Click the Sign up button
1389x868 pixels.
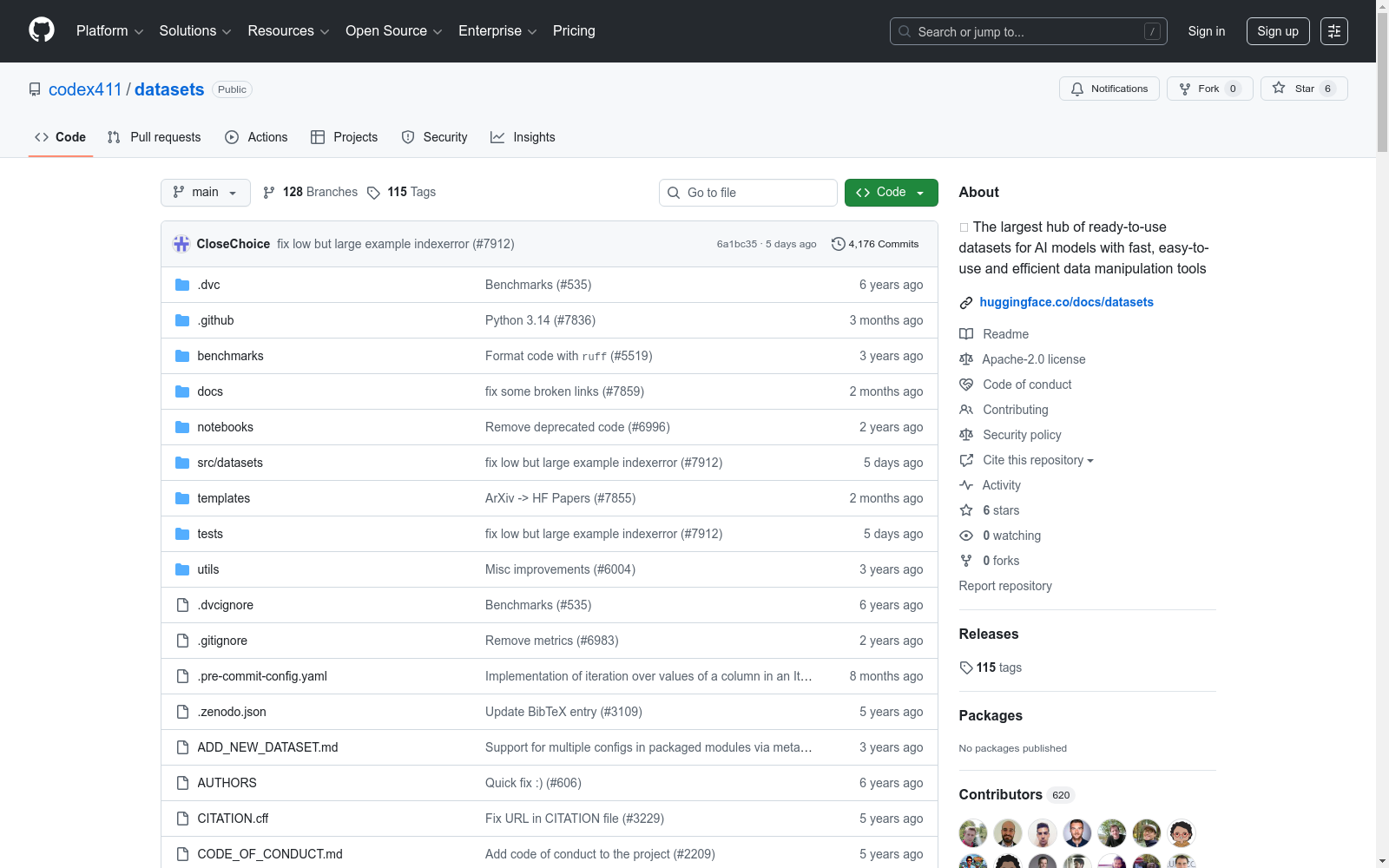coord(1278,31)
